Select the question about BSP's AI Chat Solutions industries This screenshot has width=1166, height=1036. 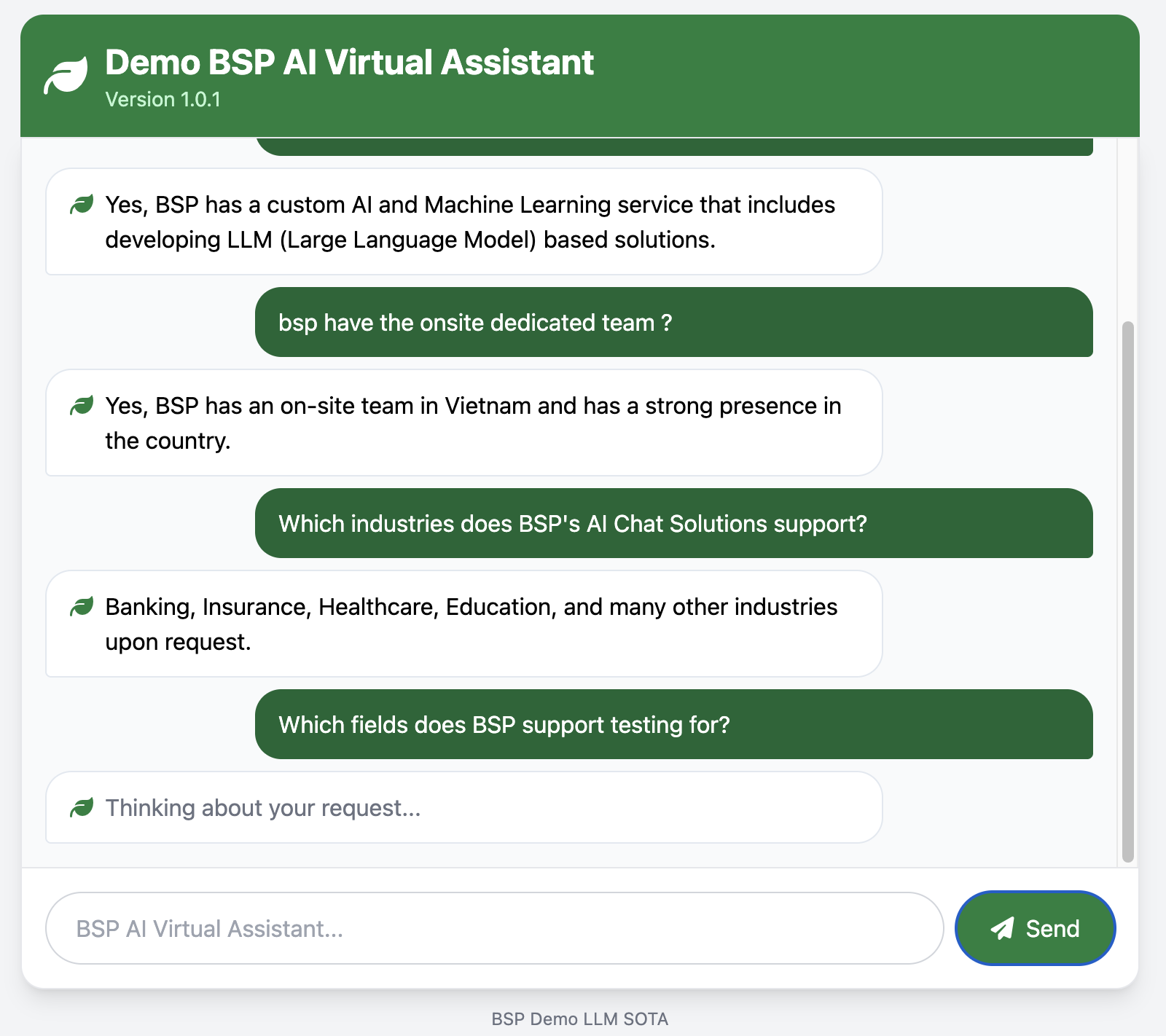(x=674, y=523)
